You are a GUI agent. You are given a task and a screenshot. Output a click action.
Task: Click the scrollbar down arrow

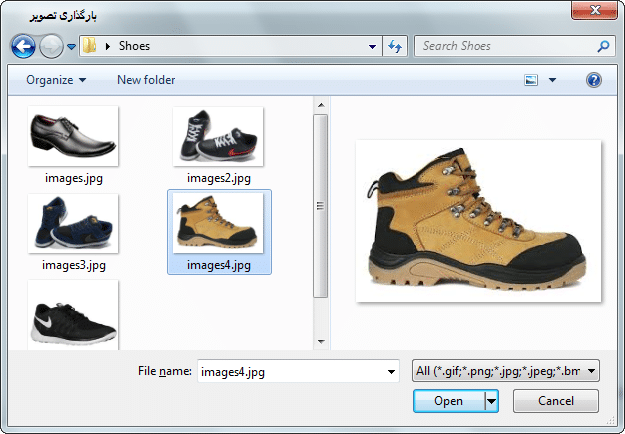[321, 342]
